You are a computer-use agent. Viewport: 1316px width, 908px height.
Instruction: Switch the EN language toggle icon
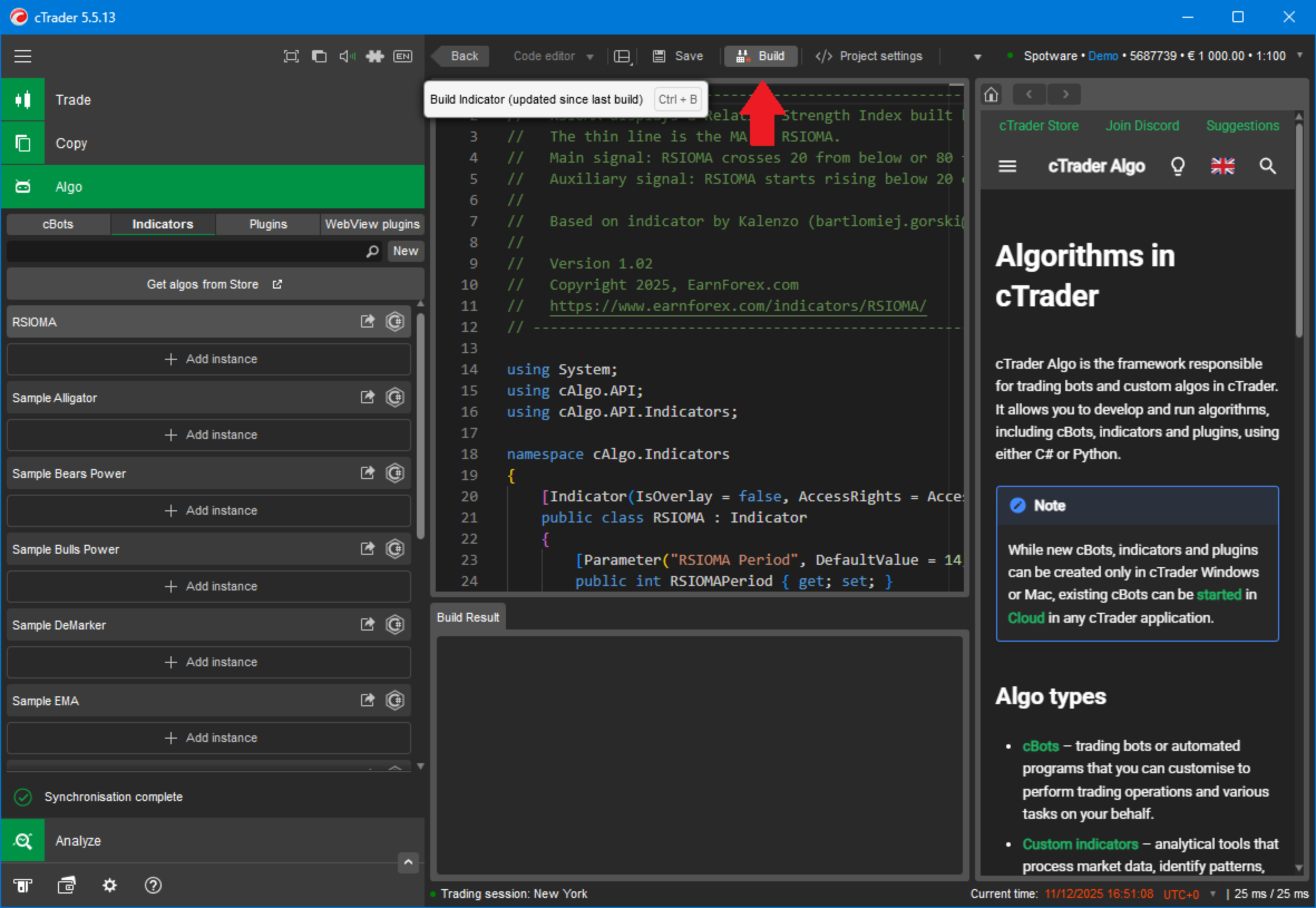tap(403, 56)
